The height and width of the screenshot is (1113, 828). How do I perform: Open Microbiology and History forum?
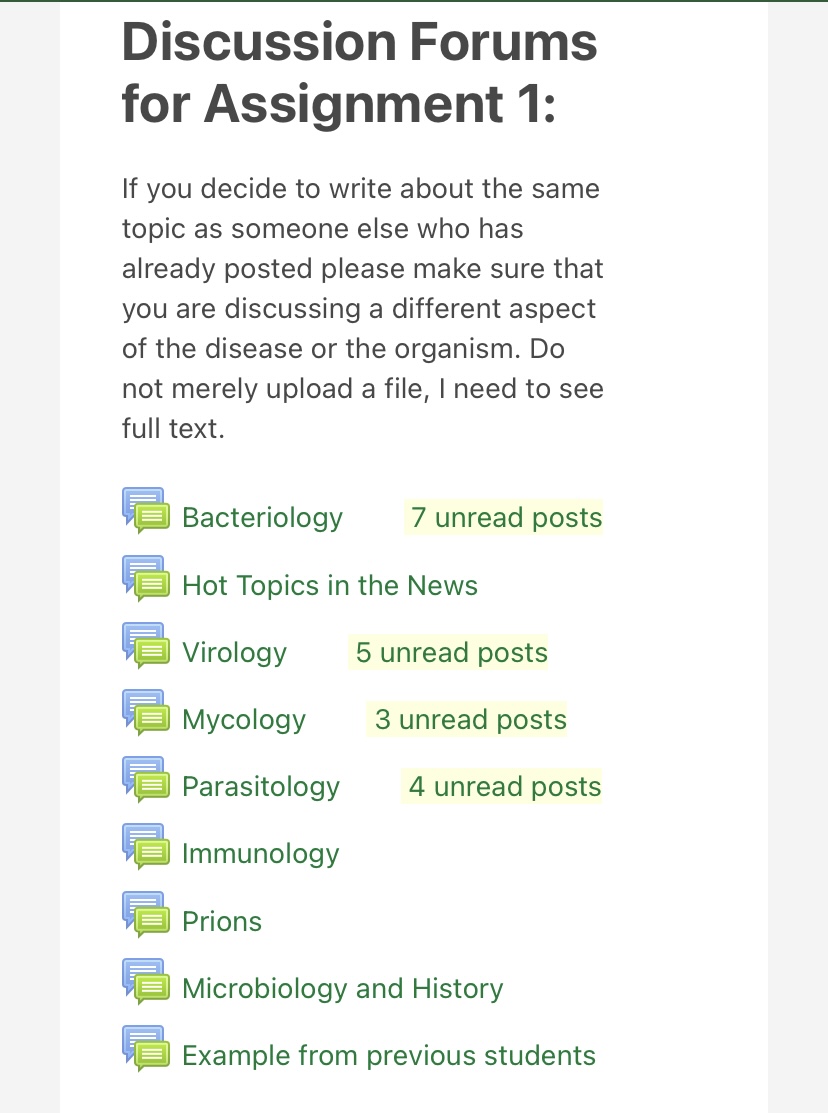point(343,989)
